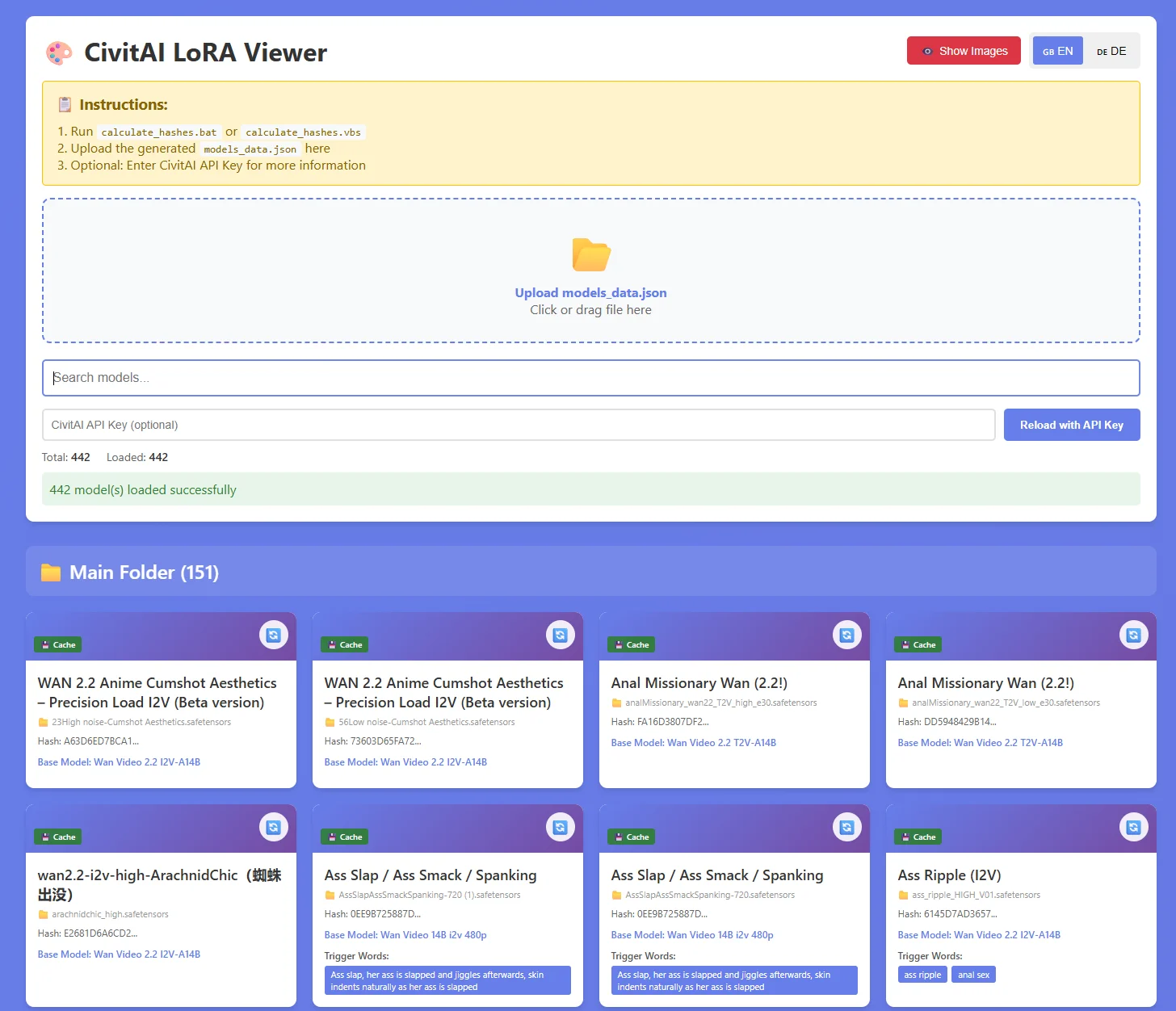Screen dimensions: 1176x1011
Task: Refresh the Ass Ripple (I2V) card
Action: pyautogui.click(x=1133, y=828)
